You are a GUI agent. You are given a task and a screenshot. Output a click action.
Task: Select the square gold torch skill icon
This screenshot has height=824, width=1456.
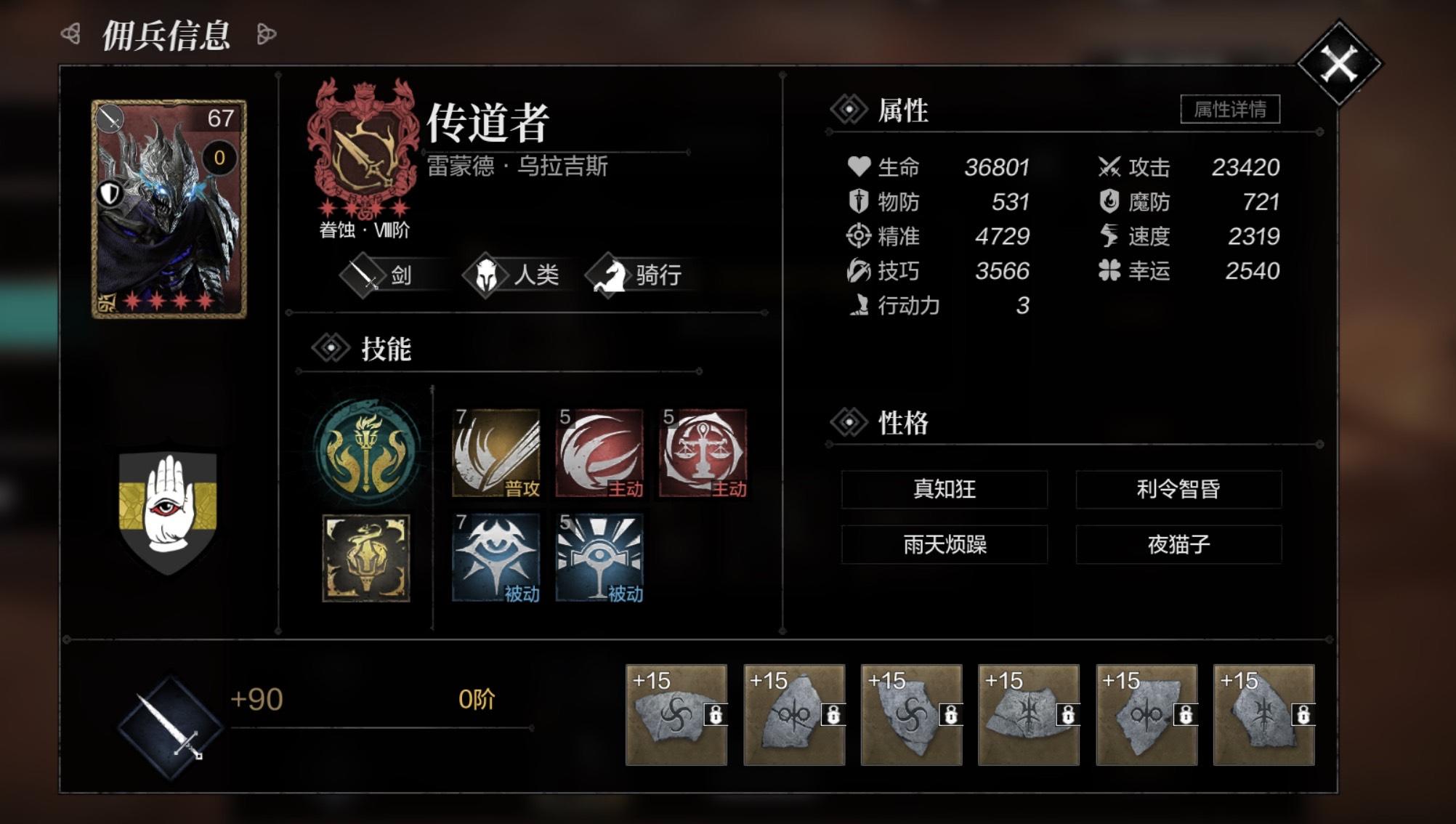tap(366, 557)
